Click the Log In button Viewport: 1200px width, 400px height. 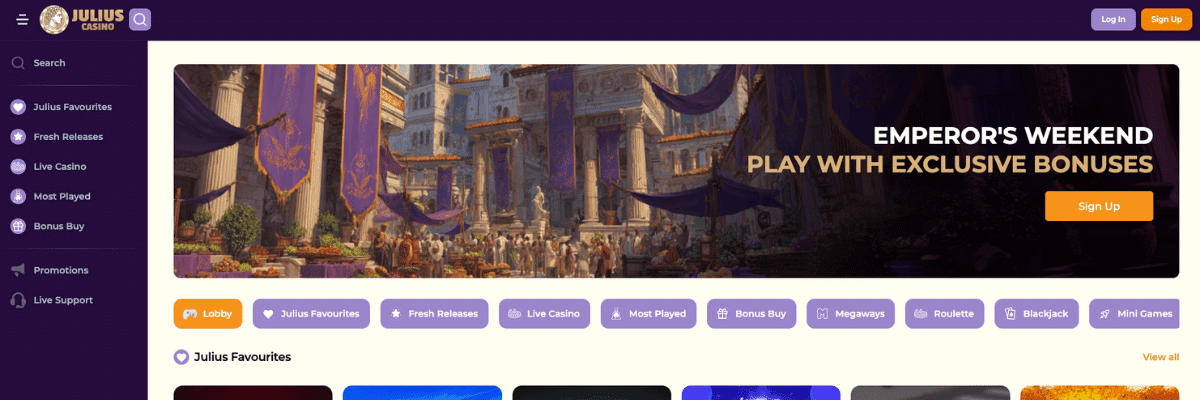[1113, 19]
